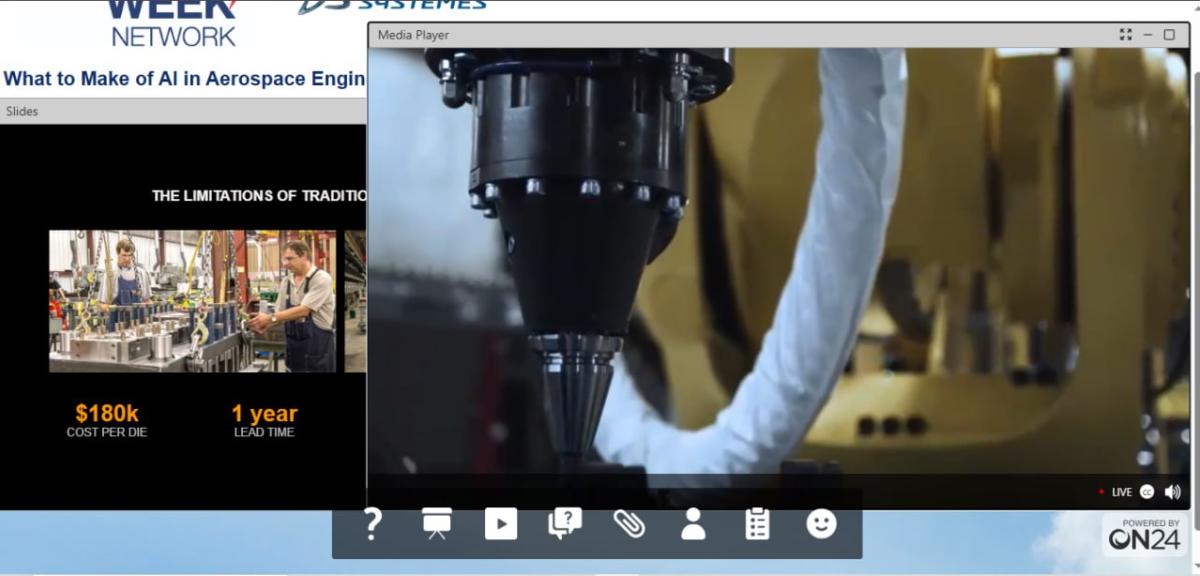Click the Slides panel header
This screenshot has width=1200, height=576.
tap(180, 111)
